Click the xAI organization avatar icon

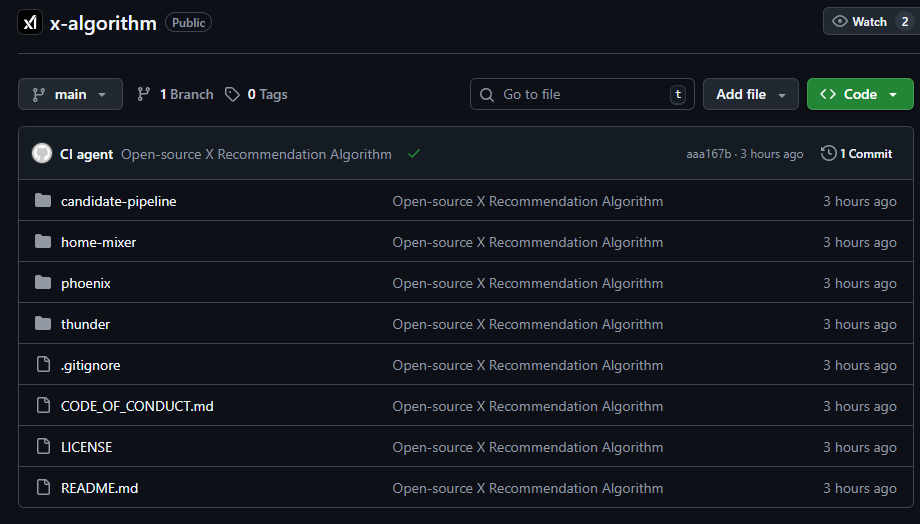(x=30, y=22)
